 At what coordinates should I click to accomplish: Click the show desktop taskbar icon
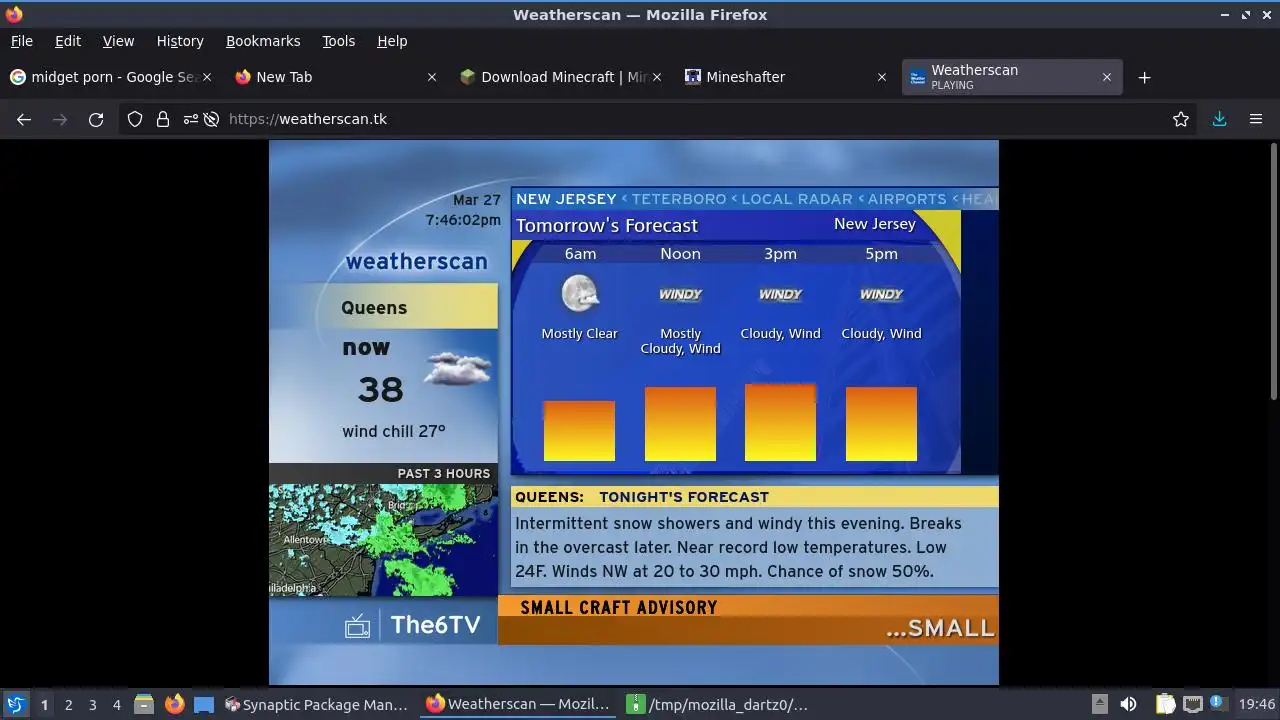pyautogui.click(x=204, y=704)
